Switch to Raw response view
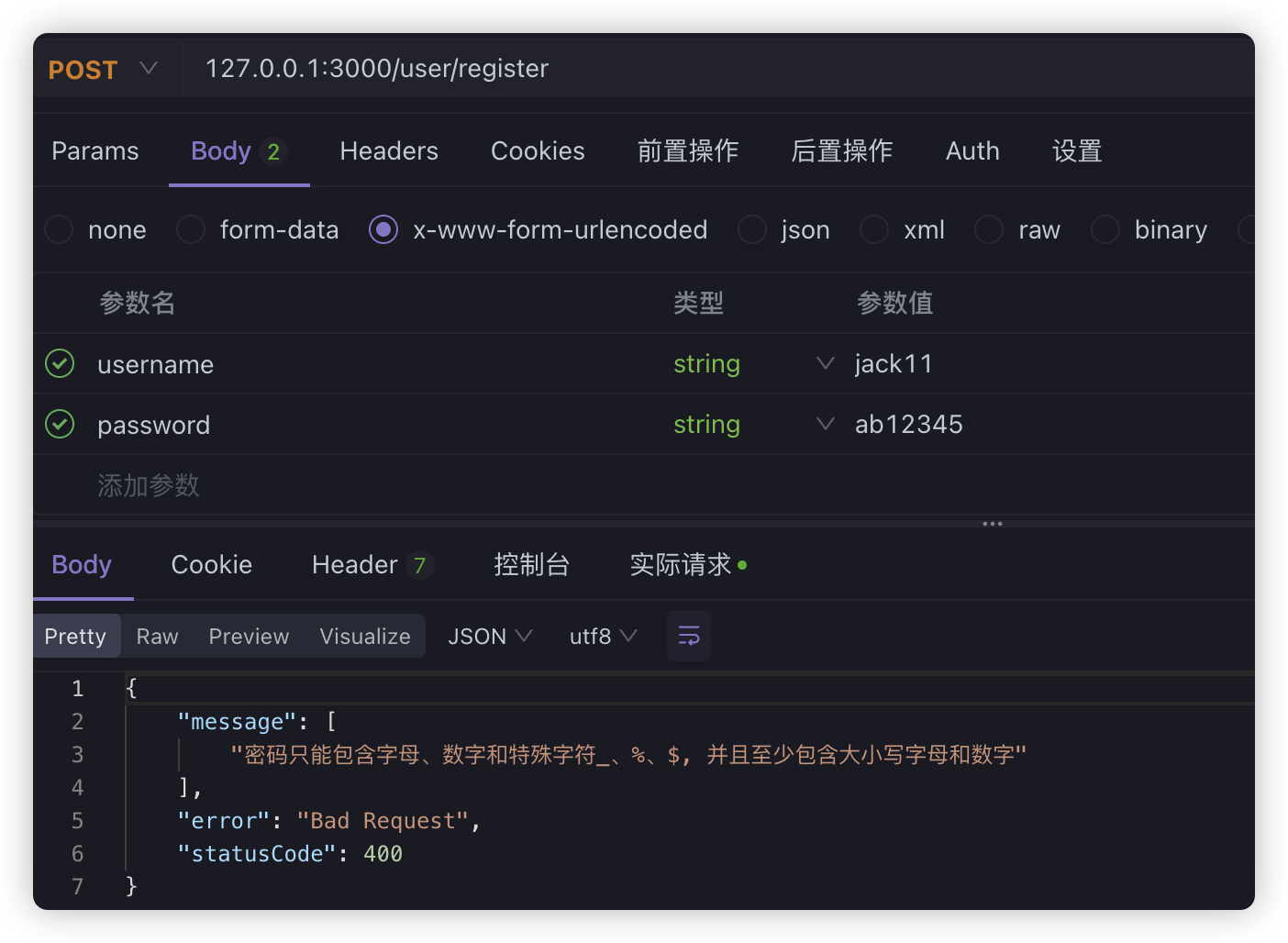 (157, 636)
